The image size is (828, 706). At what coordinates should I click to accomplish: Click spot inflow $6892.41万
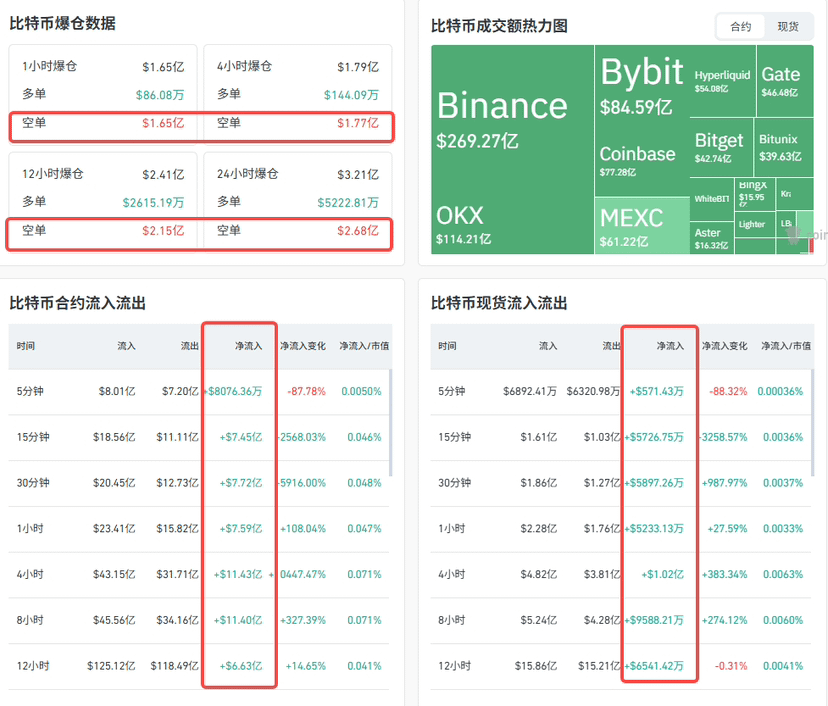[x=530, y=391]
